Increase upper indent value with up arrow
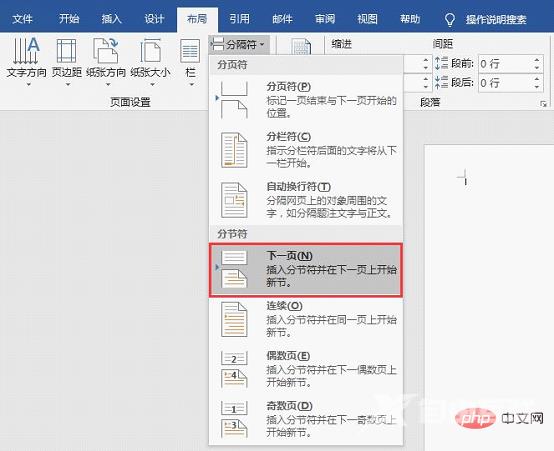Screen dimensions: 554x451 pos(426,60)
